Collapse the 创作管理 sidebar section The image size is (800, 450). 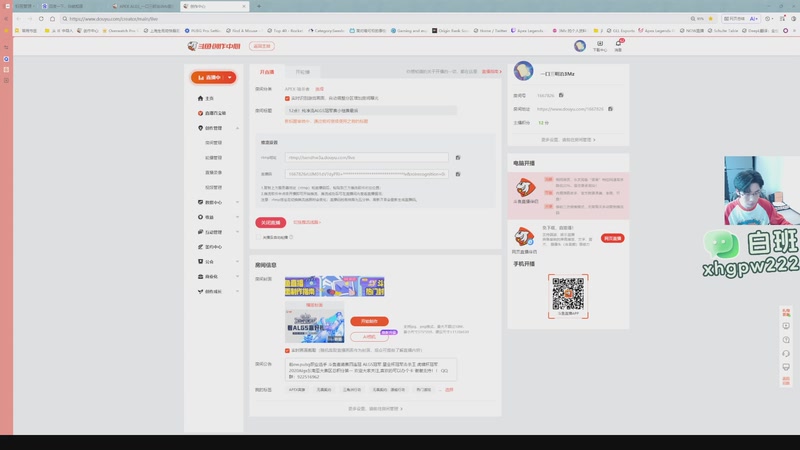click(237, 128)
